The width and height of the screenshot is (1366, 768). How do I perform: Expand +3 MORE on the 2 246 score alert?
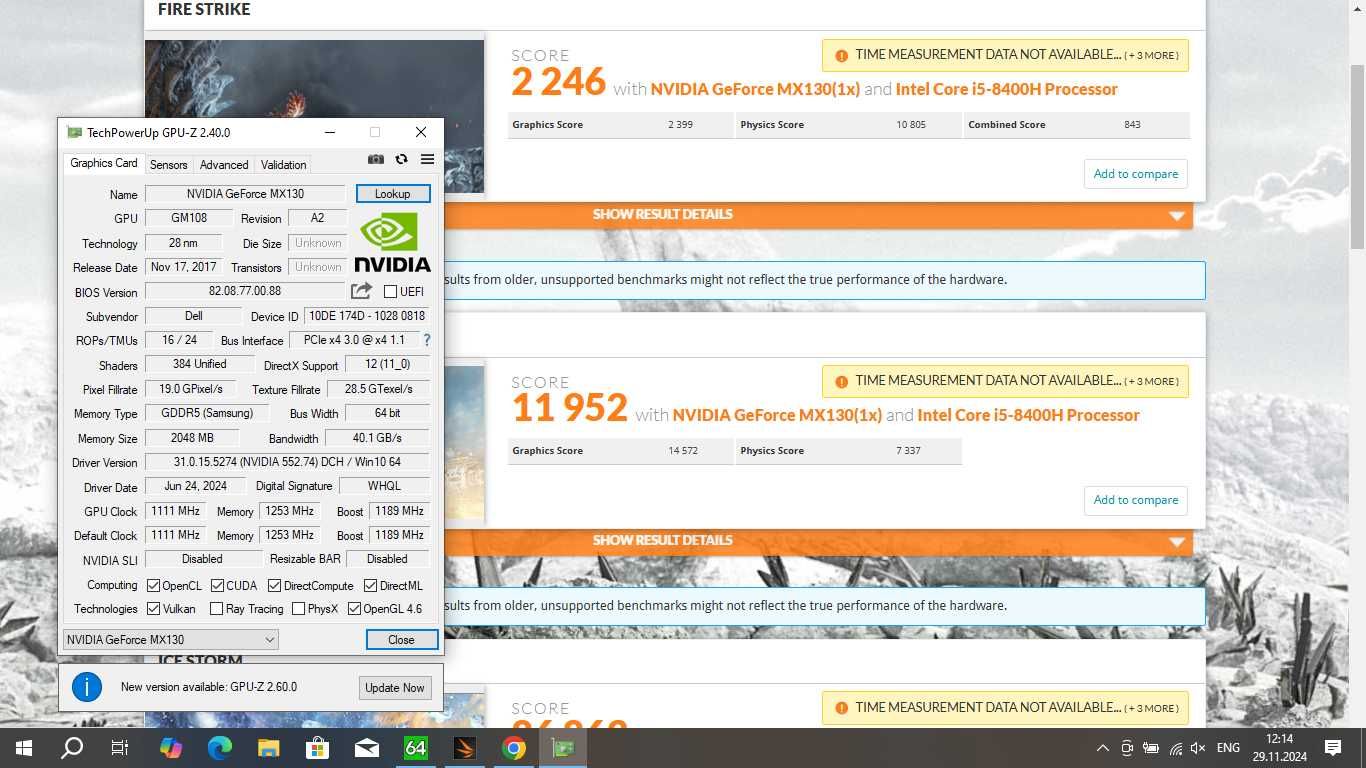tap(1151, 55)
